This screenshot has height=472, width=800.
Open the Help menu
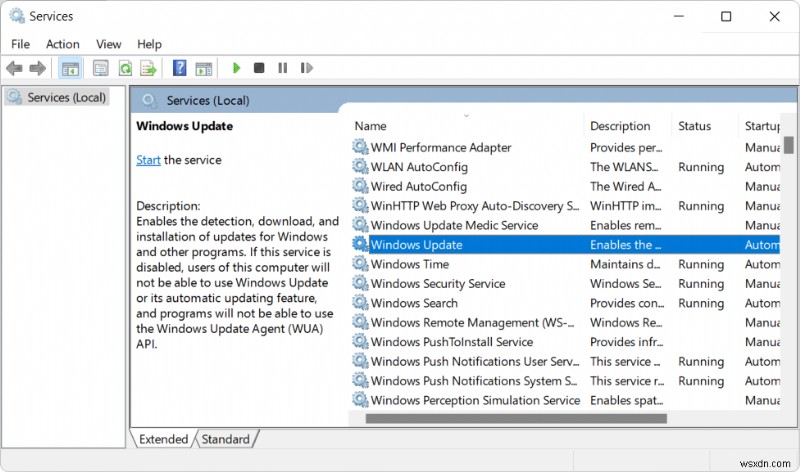(x=149, y=44)
